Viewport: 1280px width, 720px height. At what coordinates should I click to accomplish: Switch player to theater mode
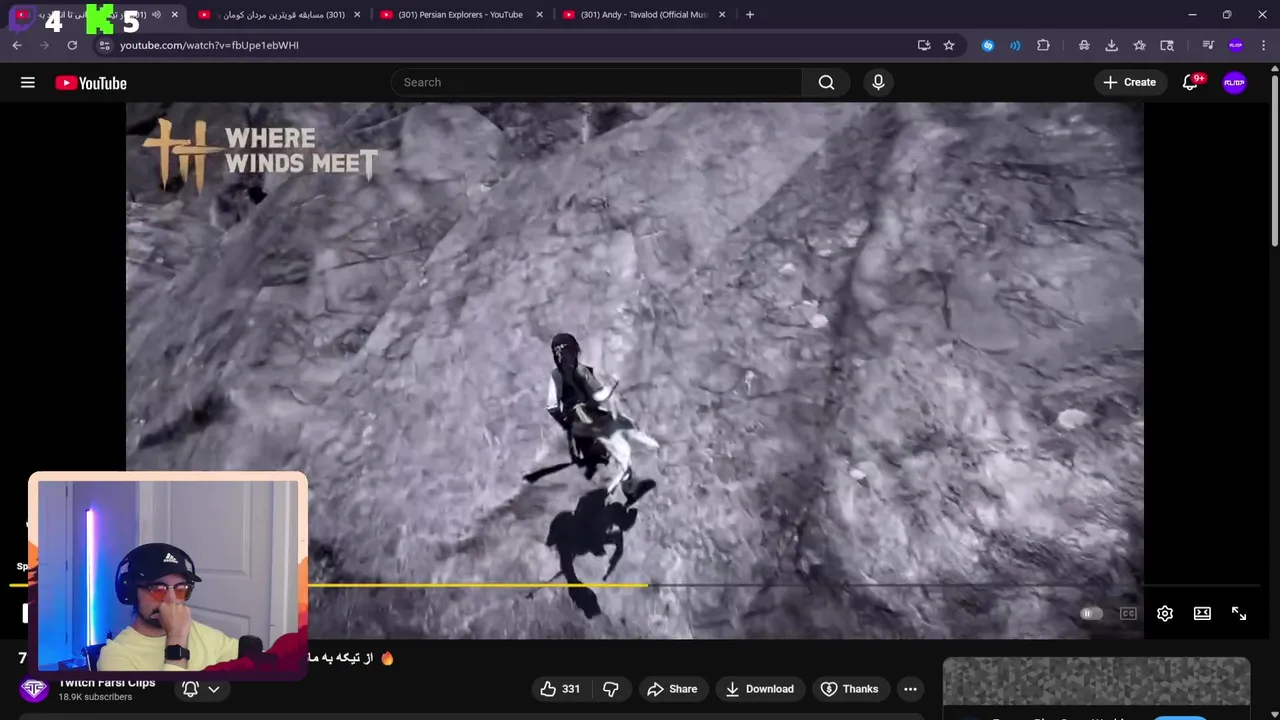tap(1202, 614)
